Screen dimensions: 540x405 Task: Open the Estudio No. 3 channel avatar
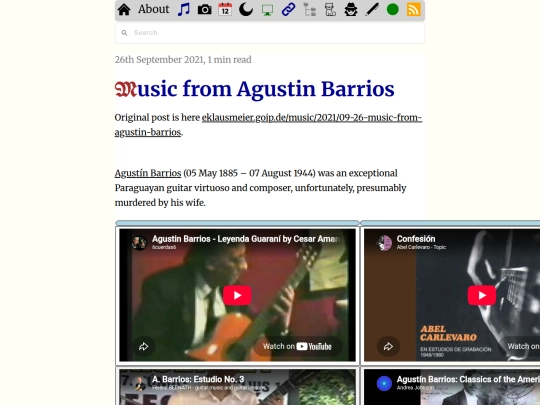139,383
